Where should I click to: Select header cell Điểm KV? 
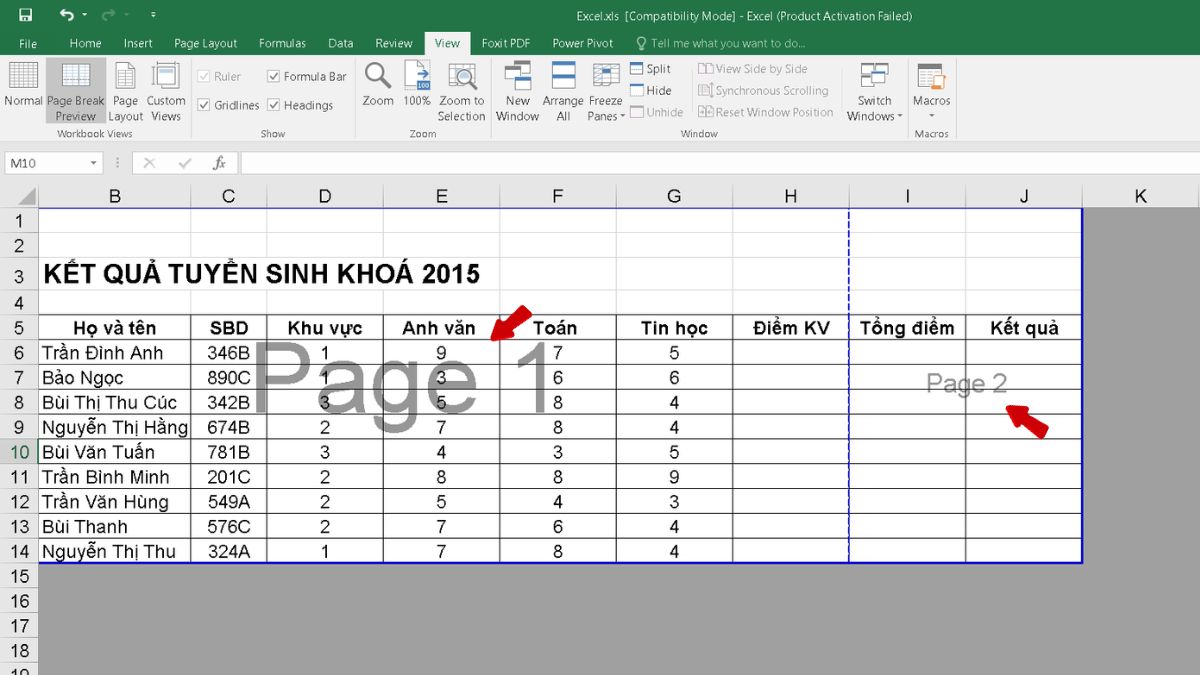[791, 328]
